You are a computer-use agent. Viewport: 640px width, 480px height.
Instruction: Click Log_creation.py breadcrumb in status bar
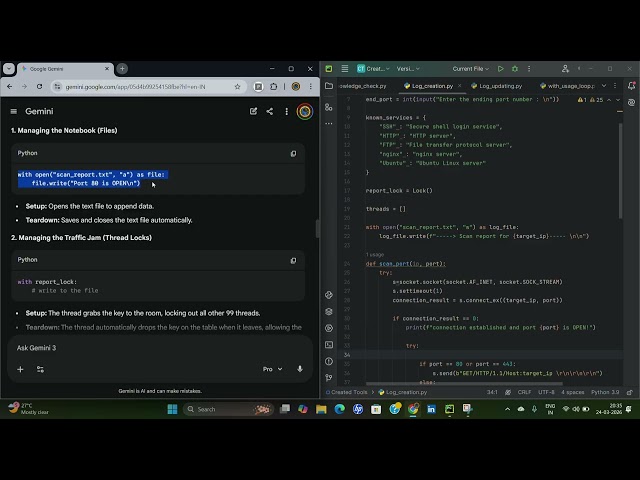(402, 392)
